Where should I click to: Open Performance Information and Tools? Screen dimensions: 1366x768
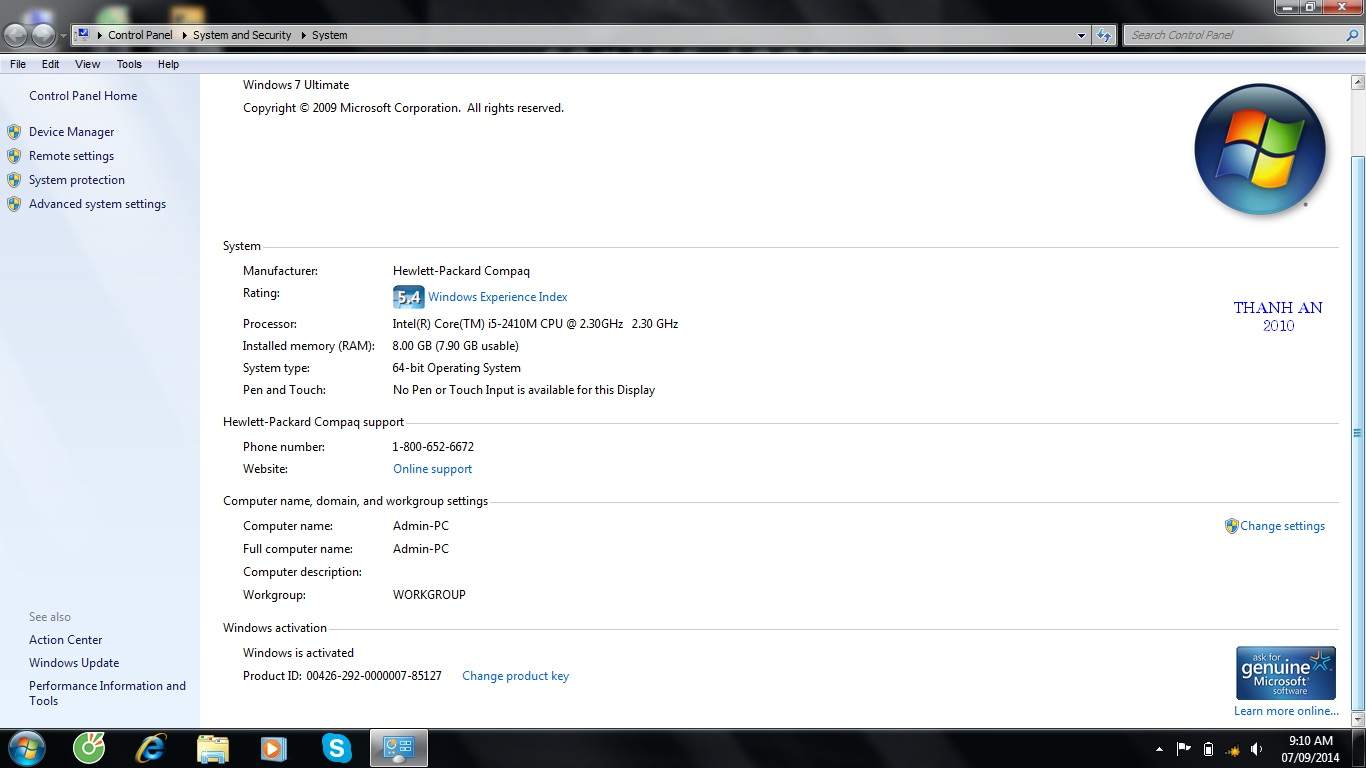[x=107, y=693]
